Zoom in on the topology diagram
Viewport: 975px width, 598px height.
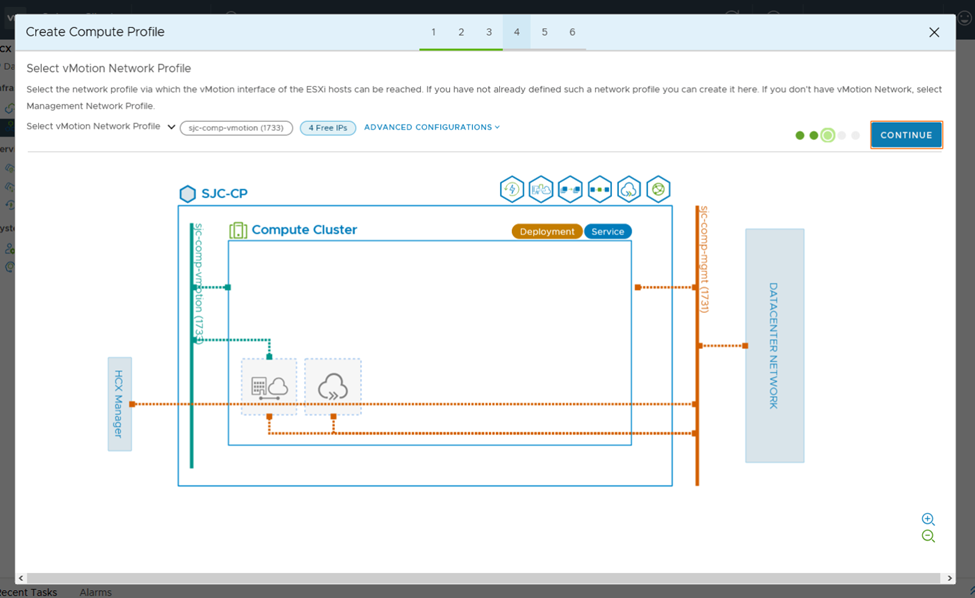coord(928,519)
